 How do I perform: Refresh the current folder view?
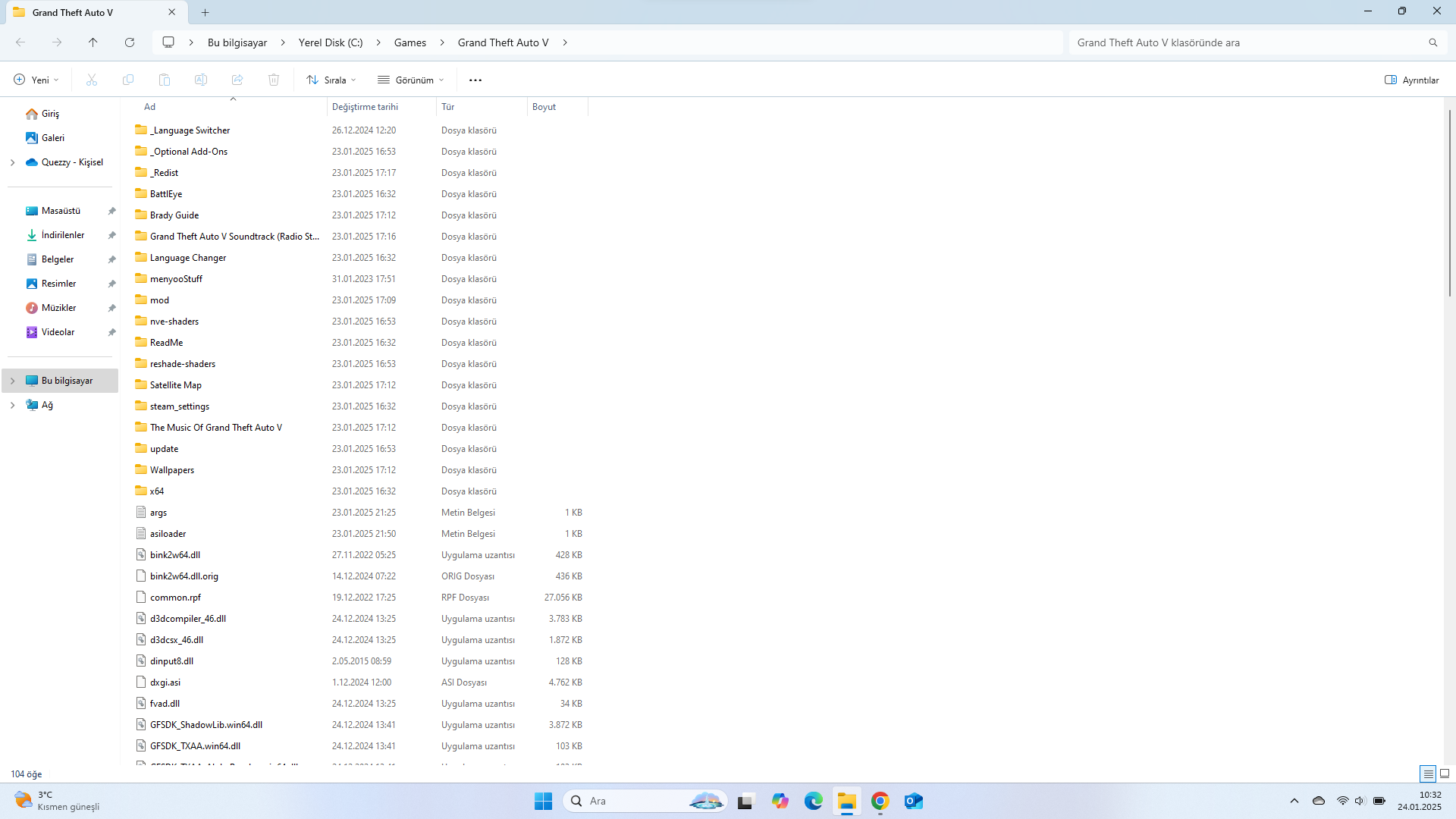(x=130, y=42)
